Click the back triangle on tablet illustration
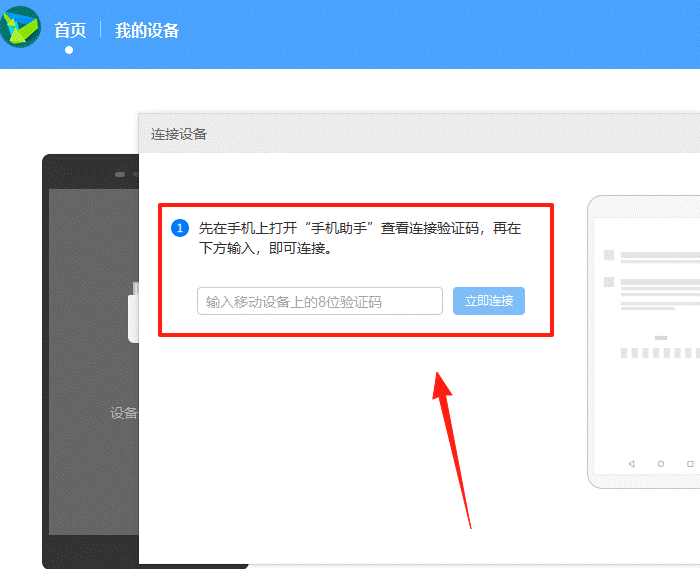700x569 pixels. coord(631,464)
